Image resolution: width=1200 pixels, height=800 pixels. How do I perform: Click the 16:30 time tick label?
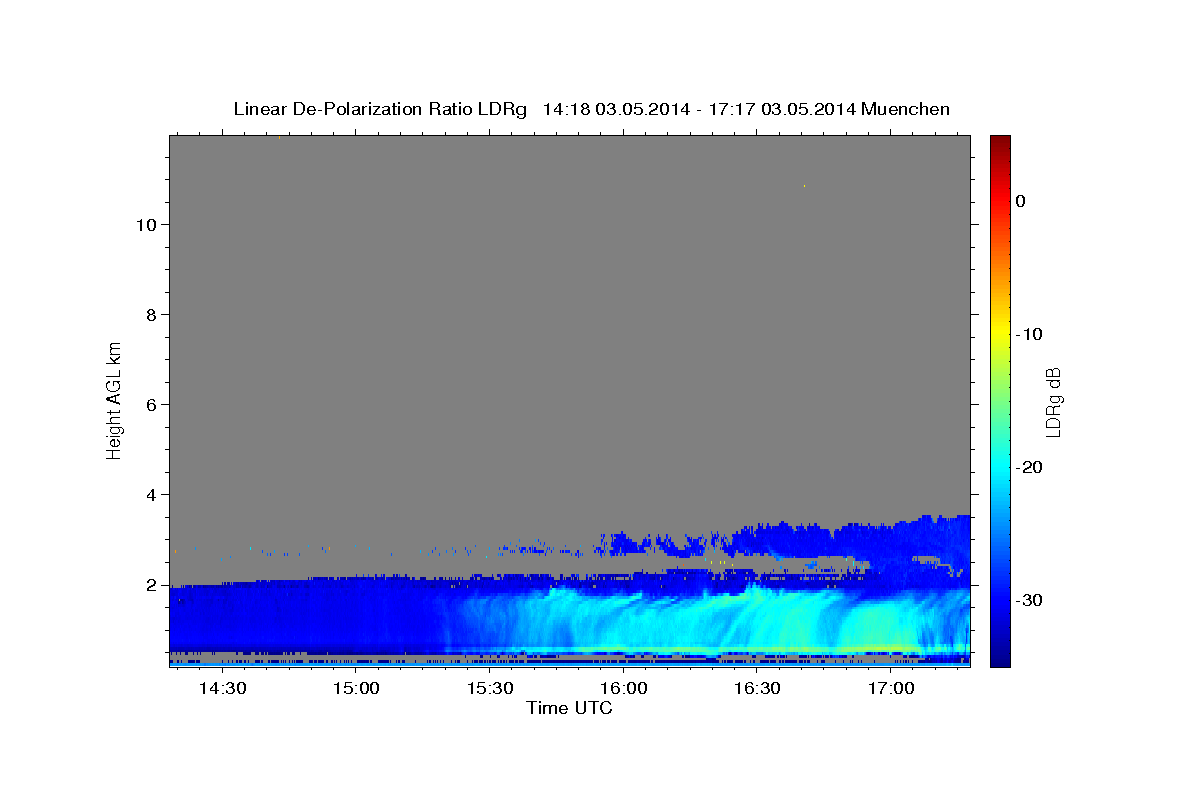757,689
